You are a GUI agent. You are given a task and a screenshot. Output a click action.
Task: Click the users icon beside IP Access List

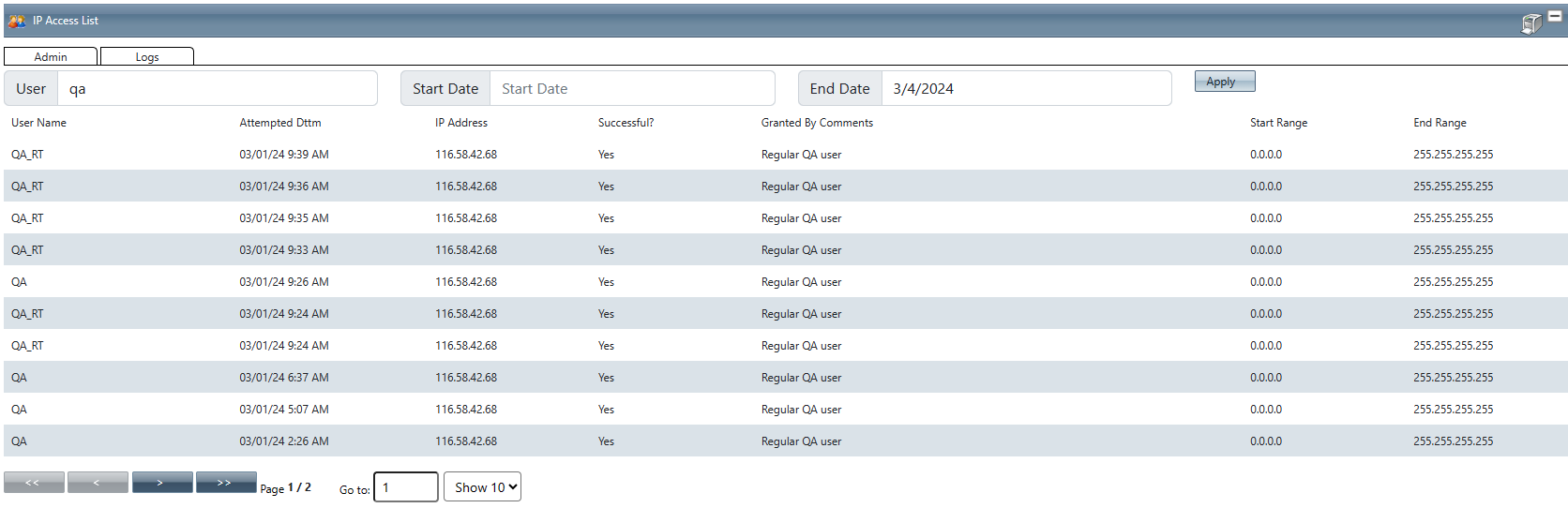(17, 21)
